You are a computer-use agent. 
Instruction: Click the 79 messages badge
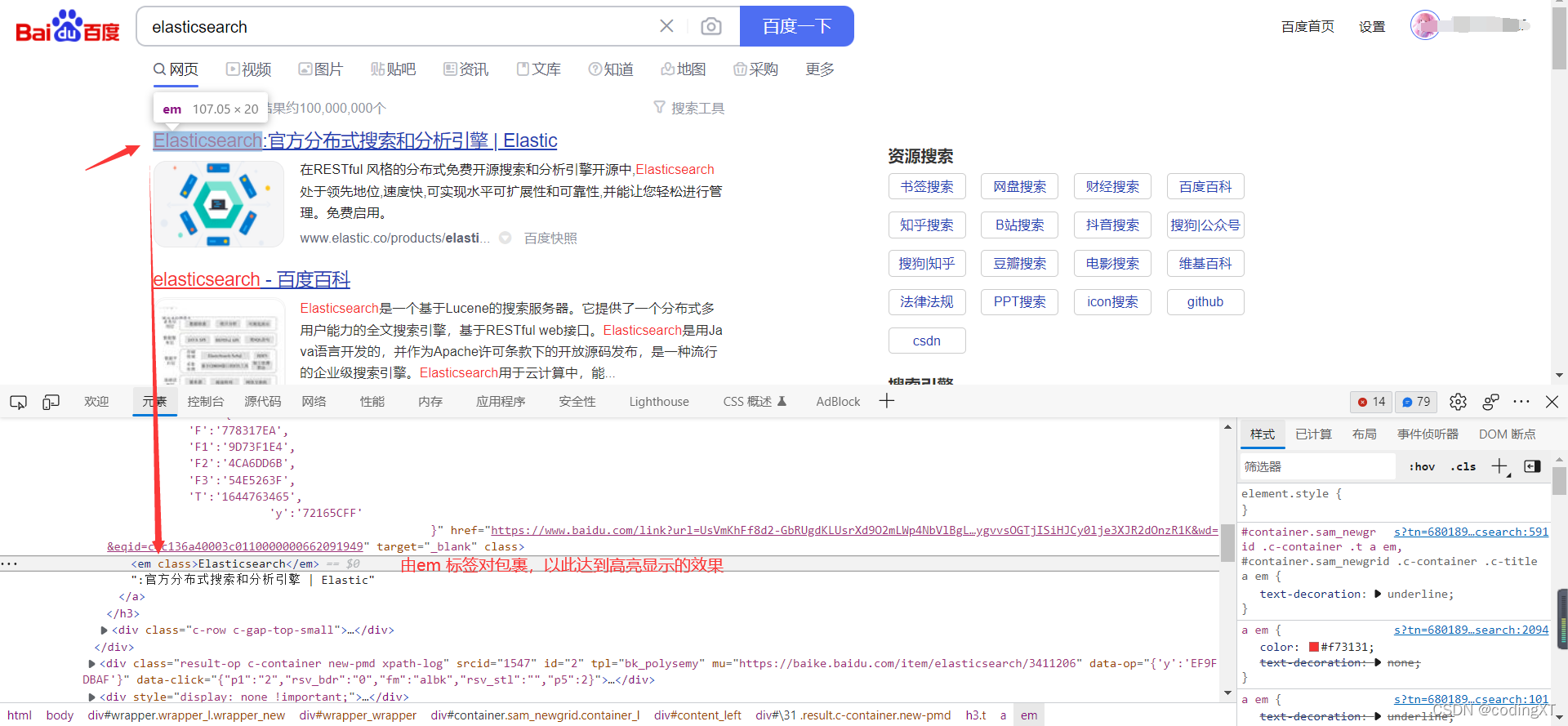(1417, 402)
